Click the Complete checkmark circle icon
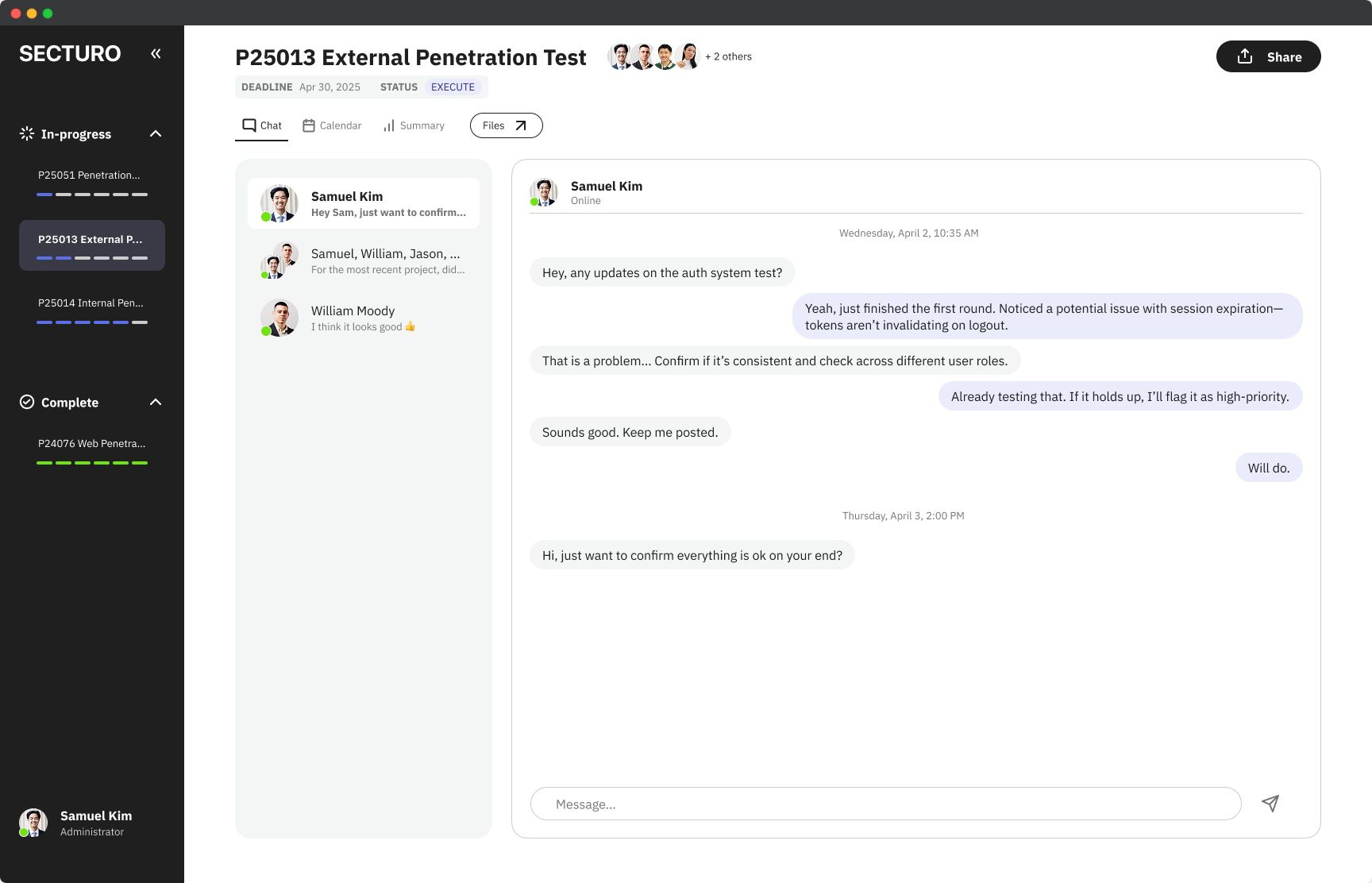Image resolution: width=1372 pixels, height=883 pixels. pyautogui.click(x=27, y=402)
